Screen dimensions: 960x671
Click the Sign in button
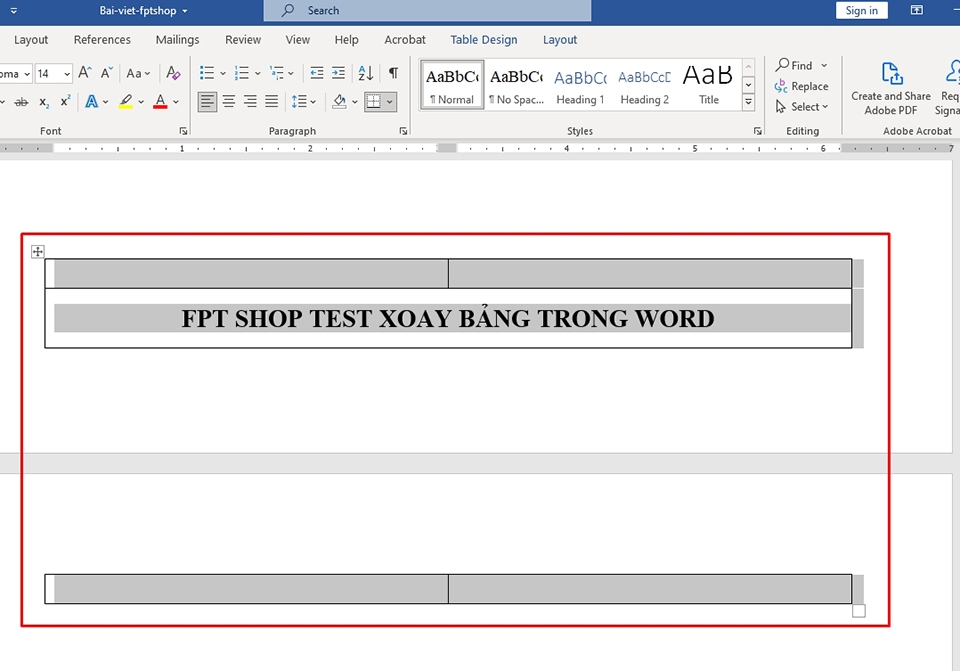[x=861, y=10]
